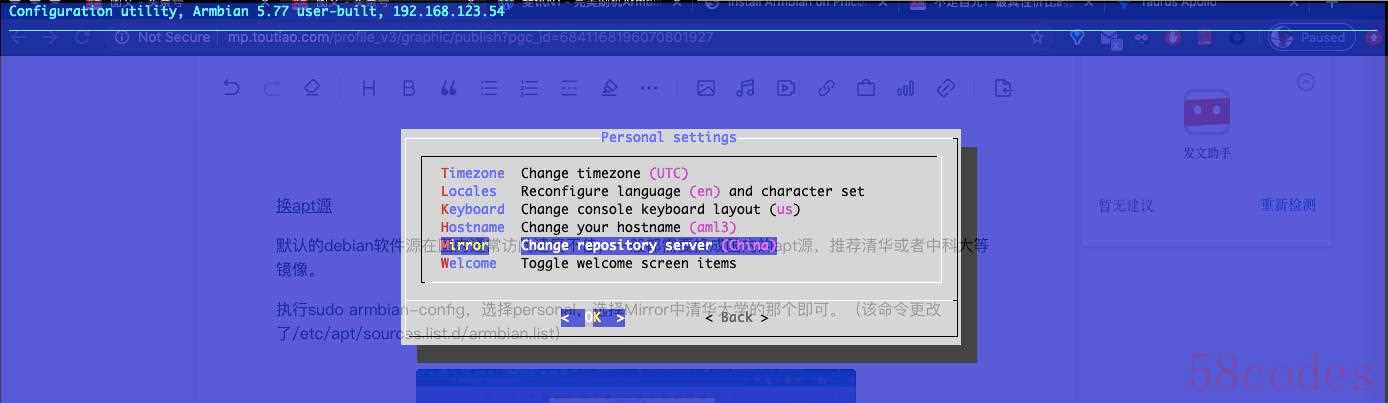
Task: Insert a horizontal divider line
Action: click(x=569, y=88)
